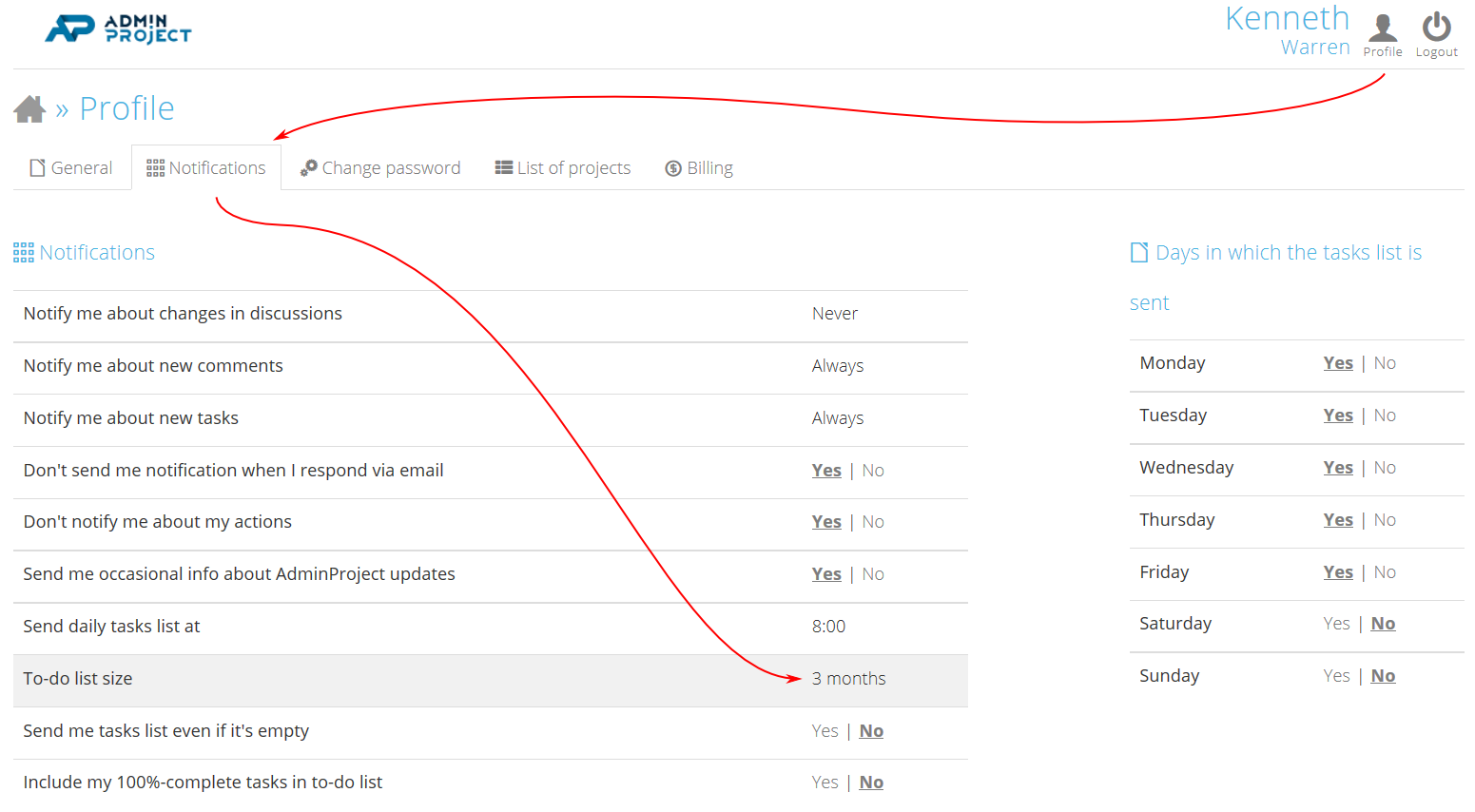Open the General tab
Screen dimensions: 1475x812
72,168
